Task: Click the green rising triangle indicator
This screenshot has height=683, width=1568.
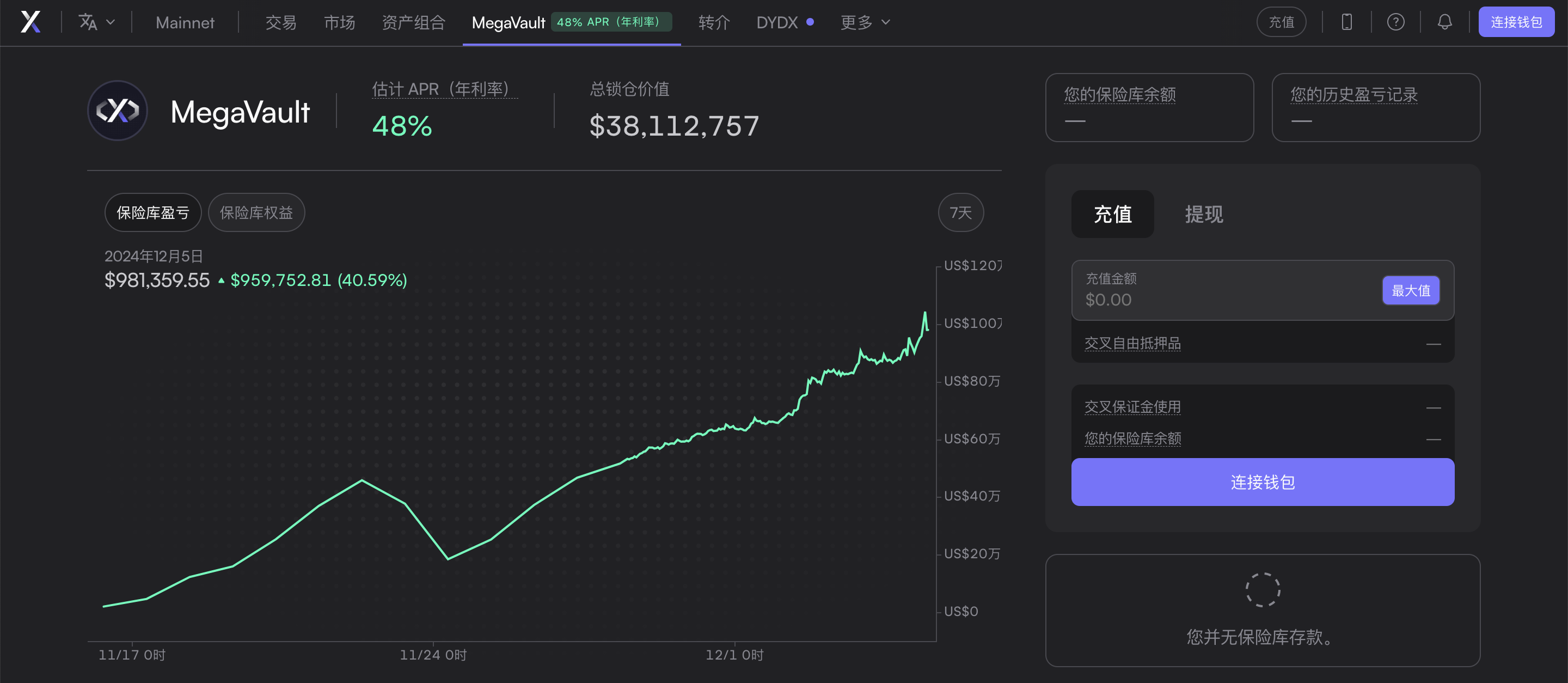Action: click(x=221, y=281)
